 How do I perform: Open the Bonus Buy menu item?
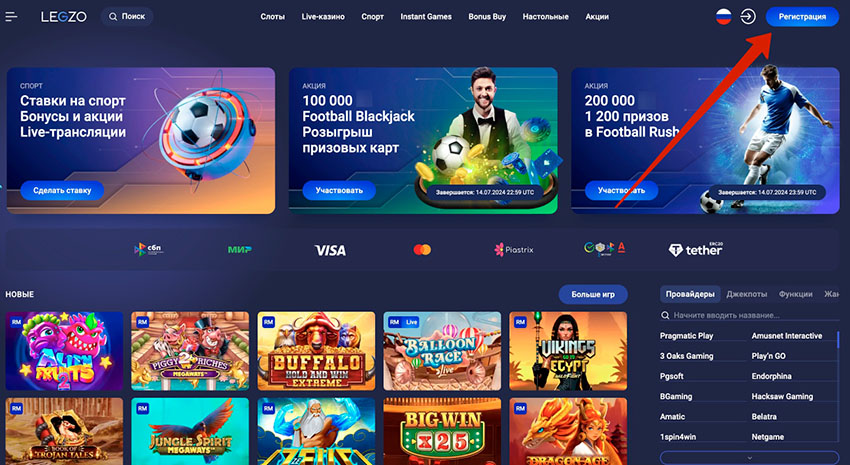(x=487, y=17)
